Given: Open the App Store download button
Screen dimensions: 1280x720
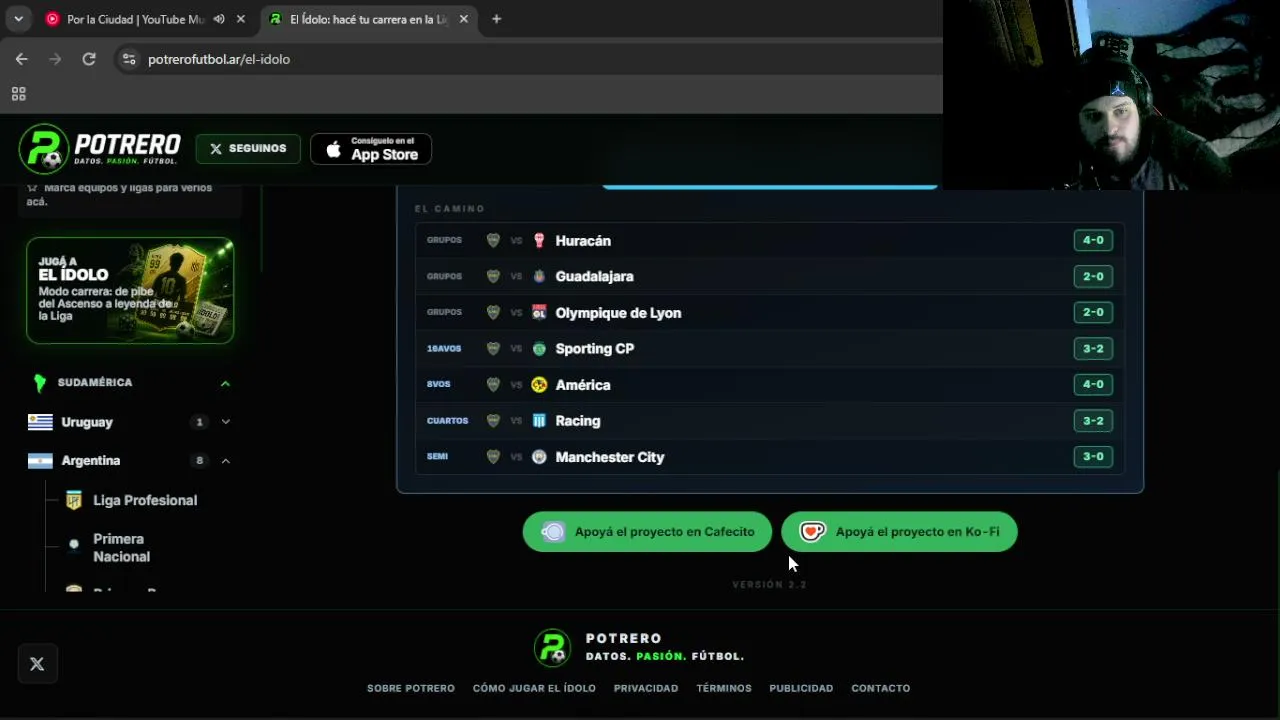Looking at the screenshot, I should pyautogui.click(x=371, y=149).
